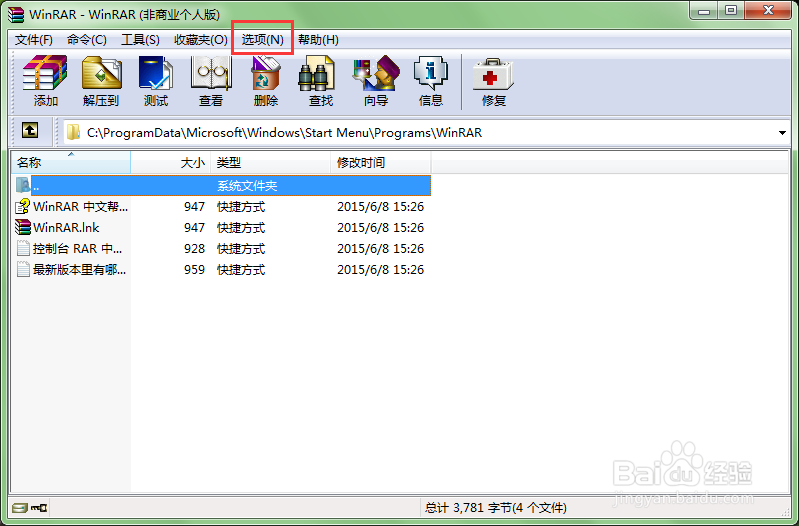Click 快捷方式 type in WinRAR.lnk row
Image resolution: width=799 pixels, height=526 pixels.
(x=241, y=227)
